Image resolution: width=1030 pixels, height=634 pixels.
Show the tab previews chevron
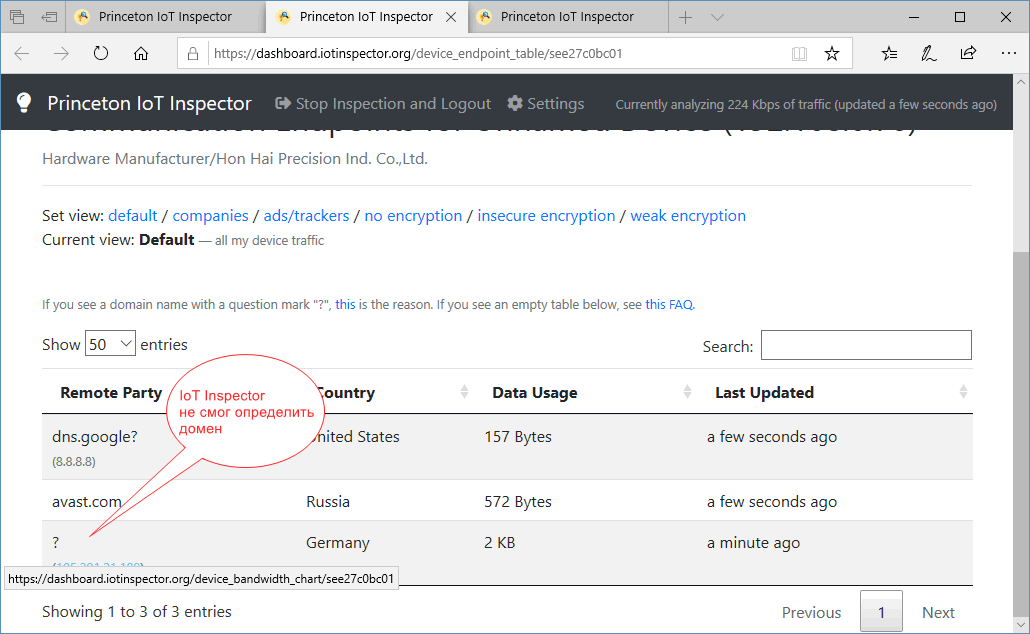pyautogui.click(x=717, y=17)
